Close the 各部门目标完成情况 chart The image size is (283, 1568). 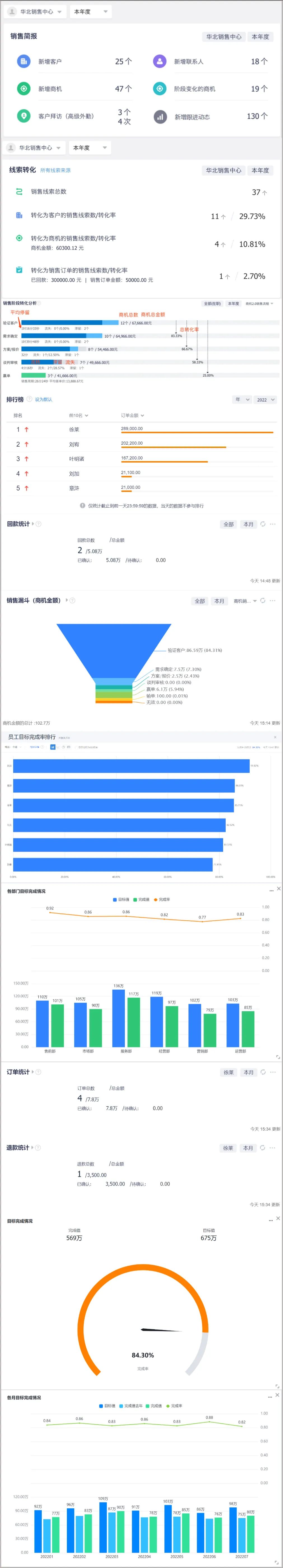click(278, 889)
